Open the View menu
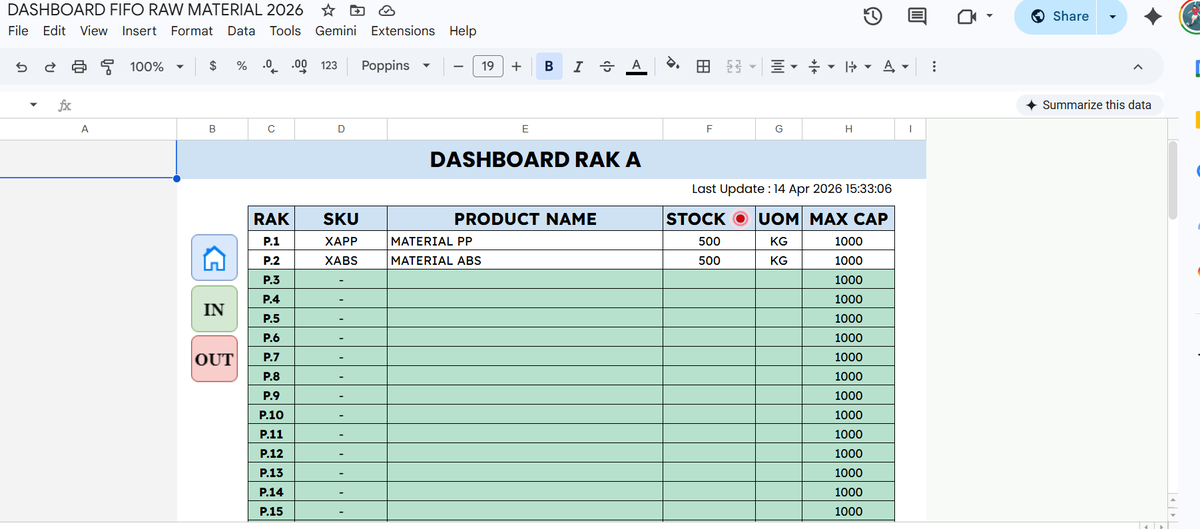The width and height of the screenshot is (1200, 529). 94,31
